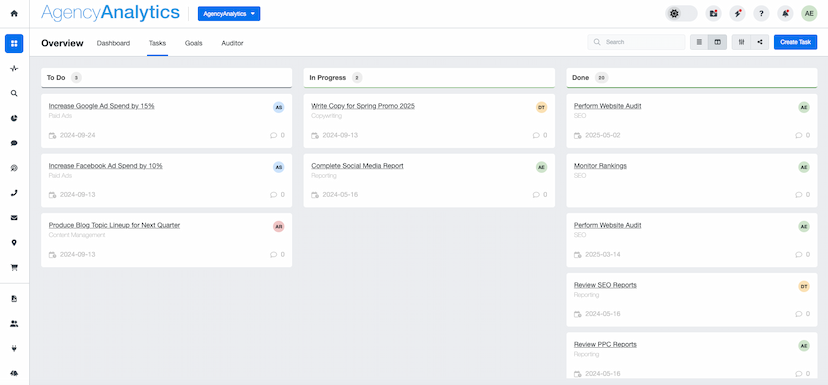This screenshot has width=828, height=385.
Task: Open the AE user avatar in header
Action: [809, 14]
